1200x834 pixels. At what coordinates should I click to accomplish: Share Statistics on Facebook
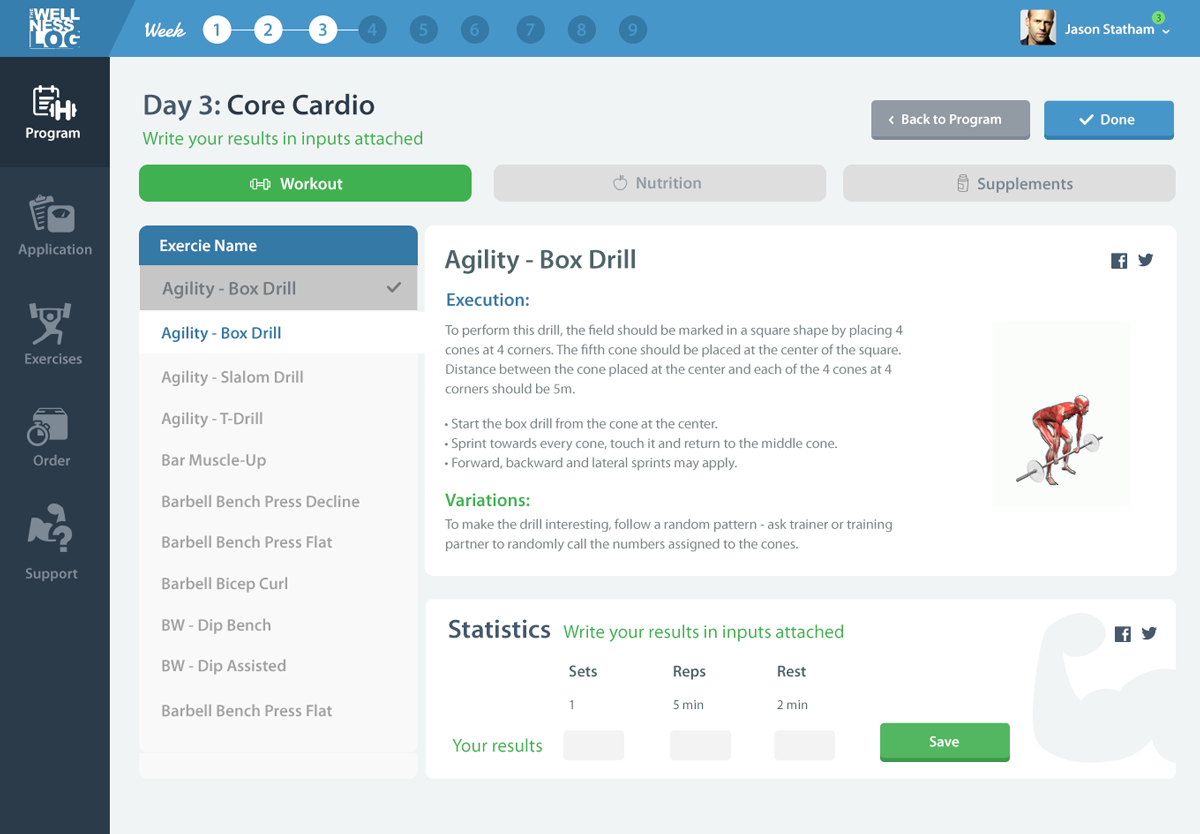1122,634
